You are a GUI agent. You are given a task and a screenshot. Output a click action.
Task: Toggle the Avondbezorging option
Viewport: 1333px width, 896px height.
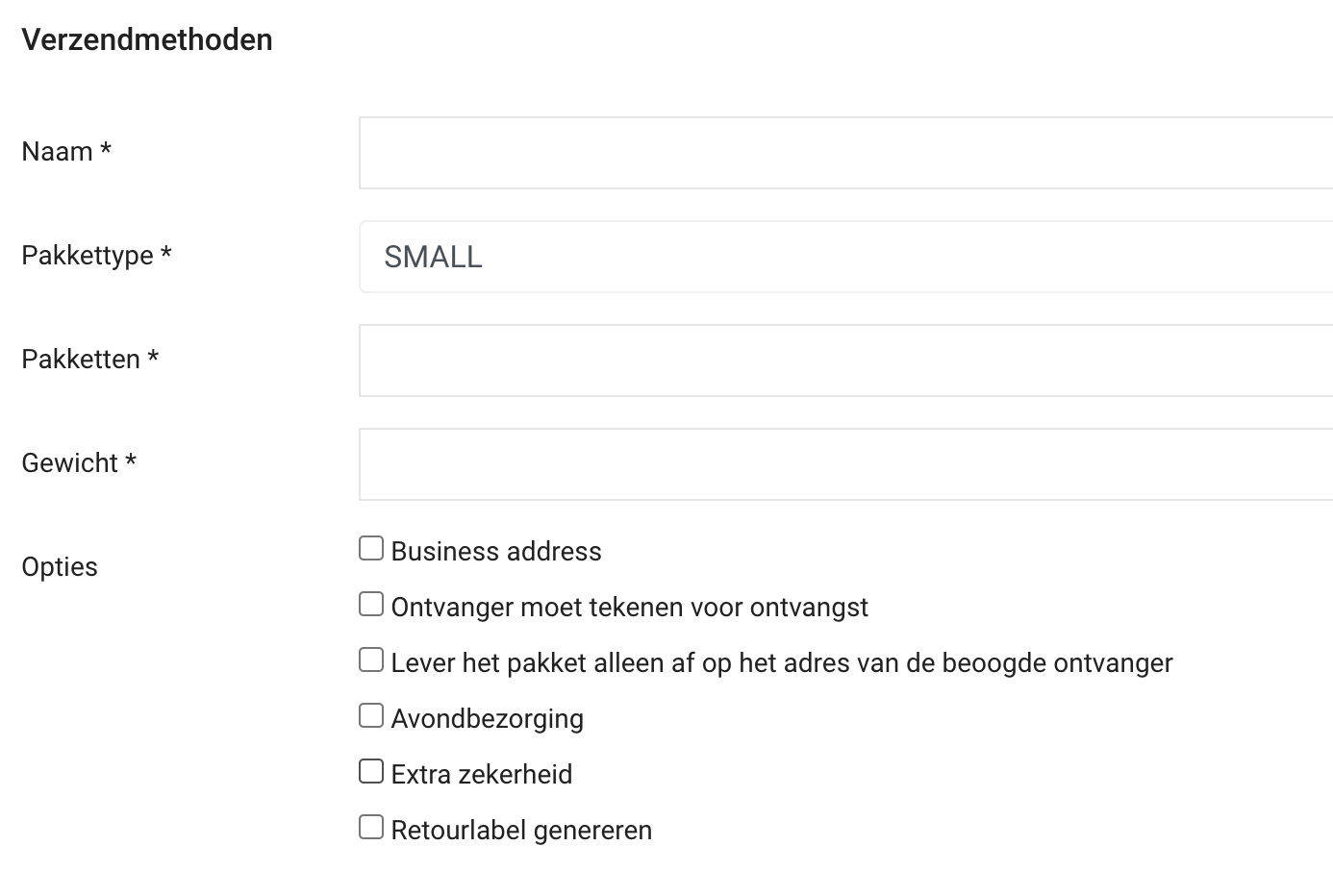(370, 715)
